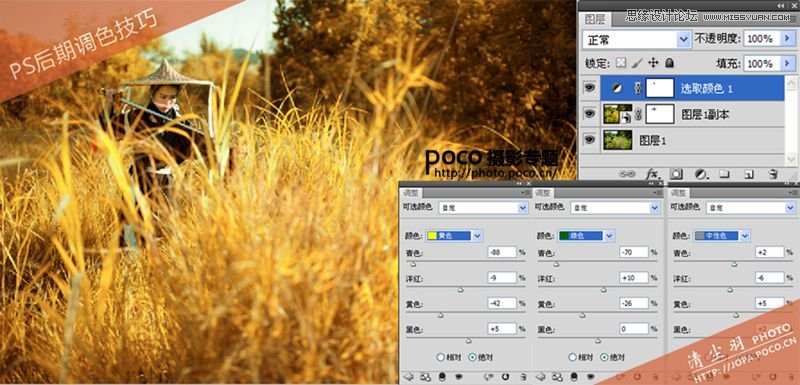Click 洋红 slider handle in 绿色 panel

(604, 290)
